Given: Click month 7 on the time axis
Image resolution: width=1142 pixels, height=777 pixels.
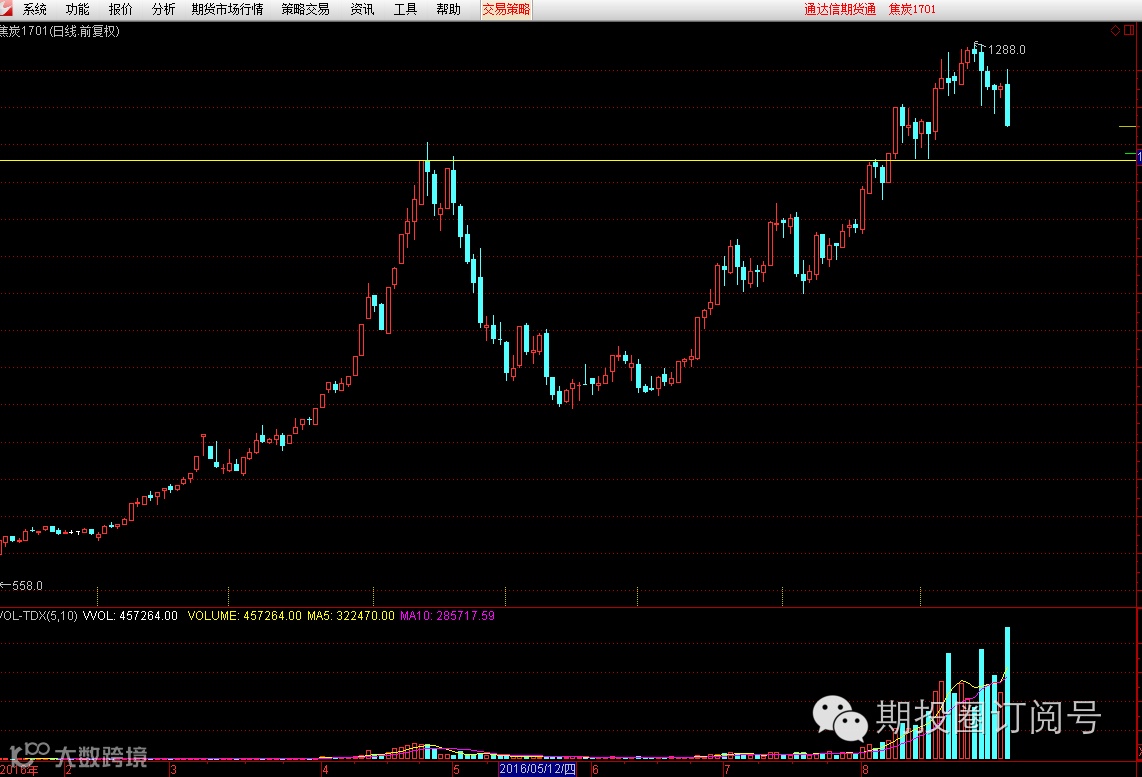Looking at the screenshot, I should coord(727,770).
